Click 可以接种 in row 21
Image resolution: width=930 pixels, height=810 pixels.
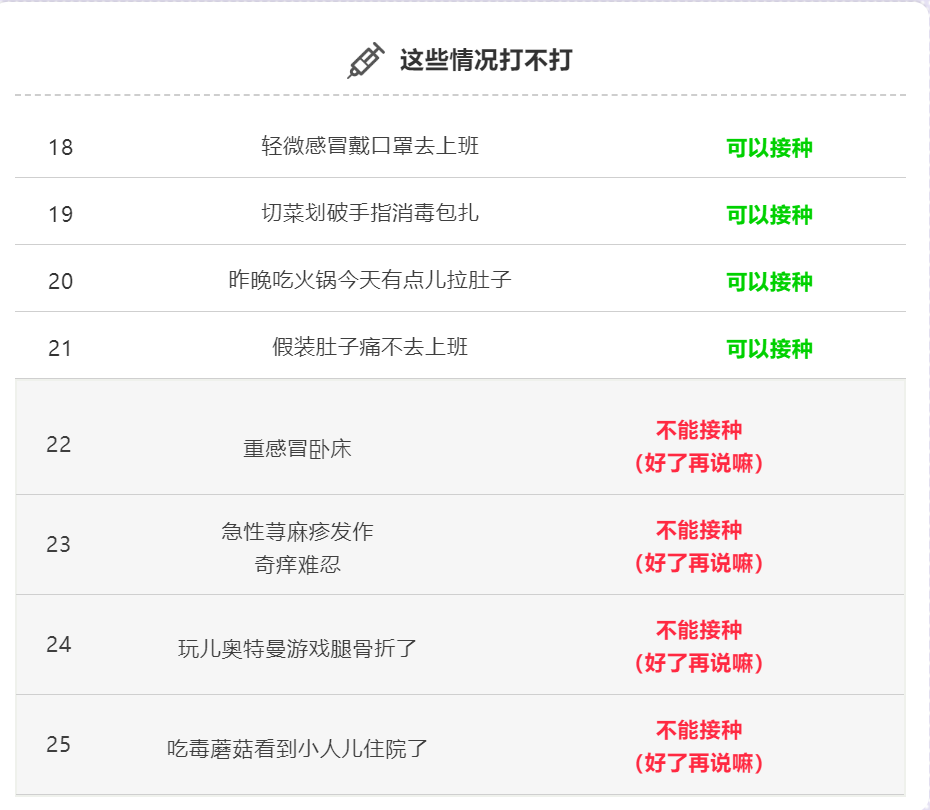[x=769, y=349]
